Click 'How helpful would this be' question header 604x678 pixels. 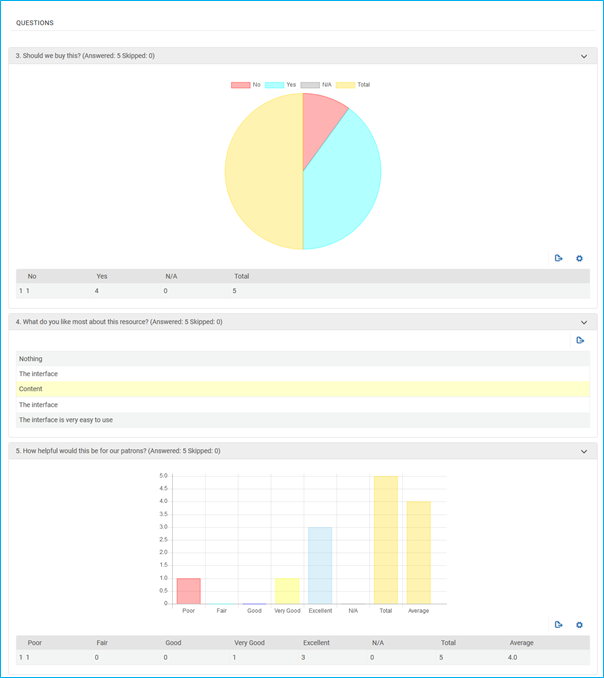118,451
